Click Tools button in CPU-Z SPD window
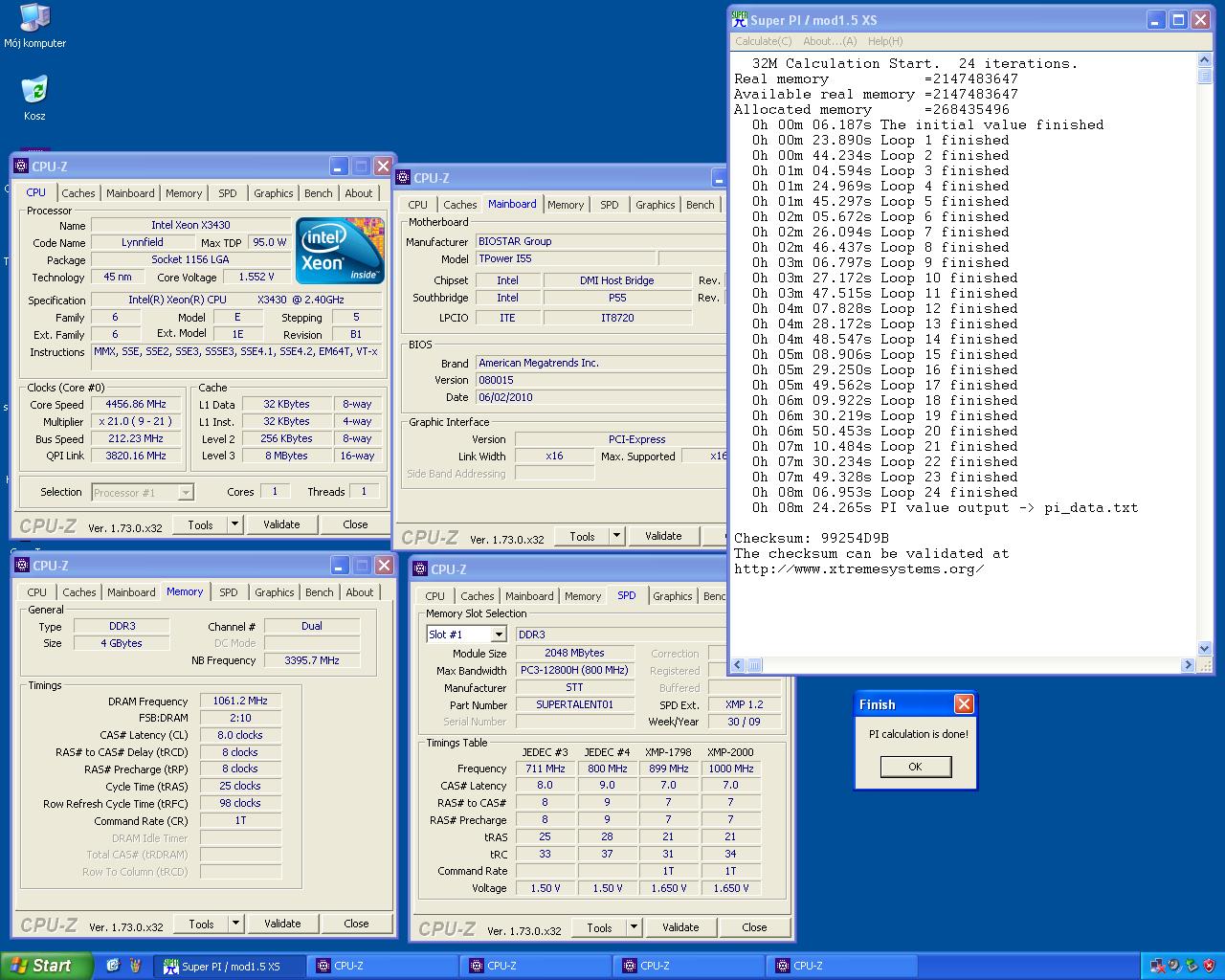The height and width of the screenshot is (980, 1225). point(599,927)
